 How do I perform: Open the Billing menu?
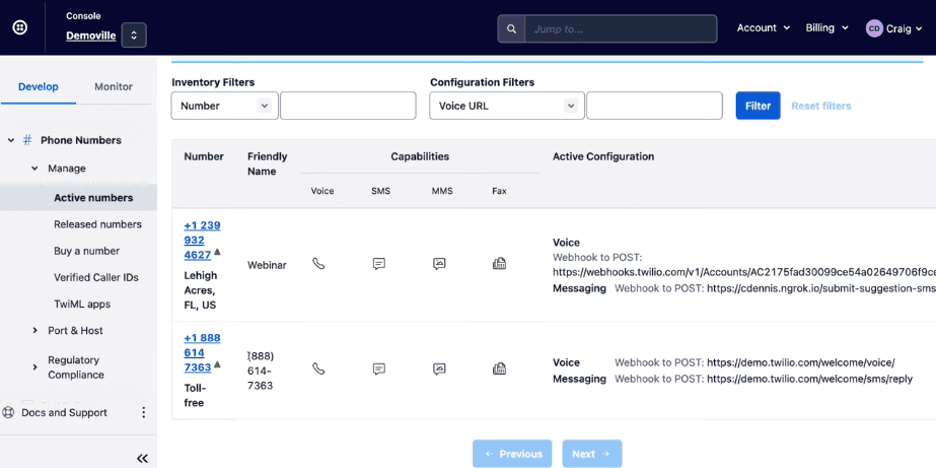[x=827, y=28]
